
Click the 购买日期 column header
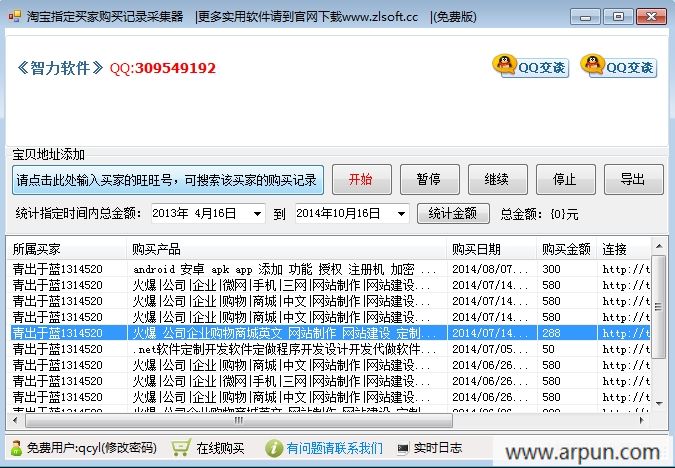pyautogui.click(x=492, y=249)
